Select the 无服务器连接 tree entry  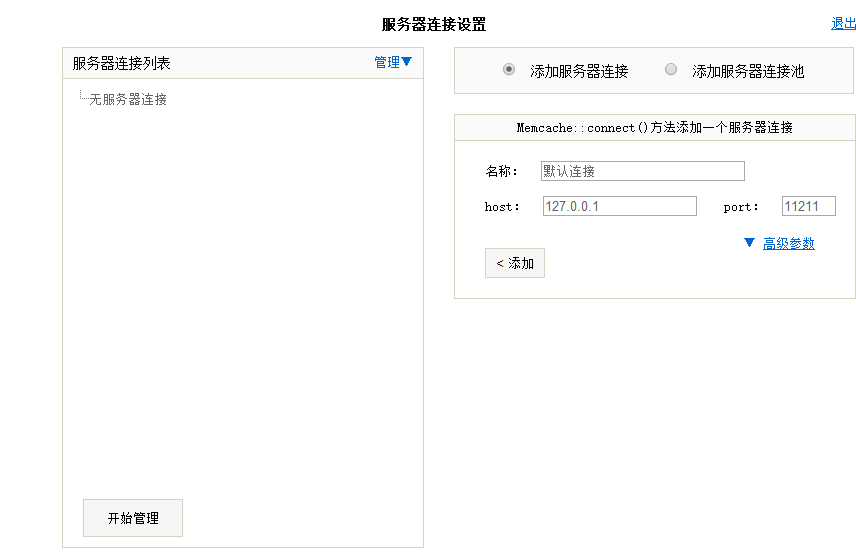click(128, 99)
